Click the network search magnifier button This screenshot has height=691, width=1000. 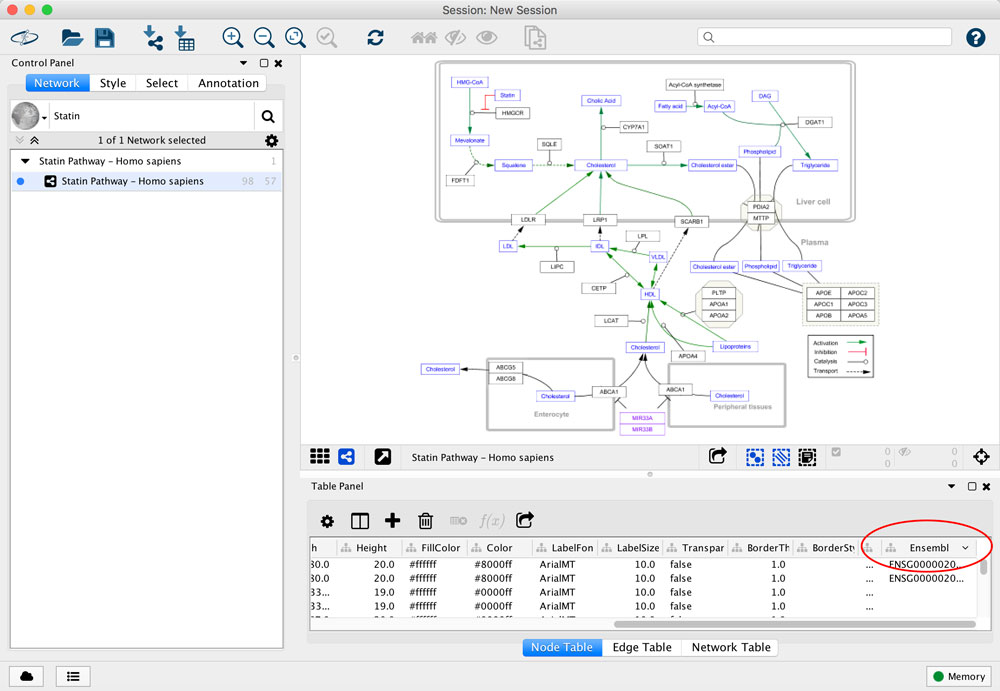(268, 116)
